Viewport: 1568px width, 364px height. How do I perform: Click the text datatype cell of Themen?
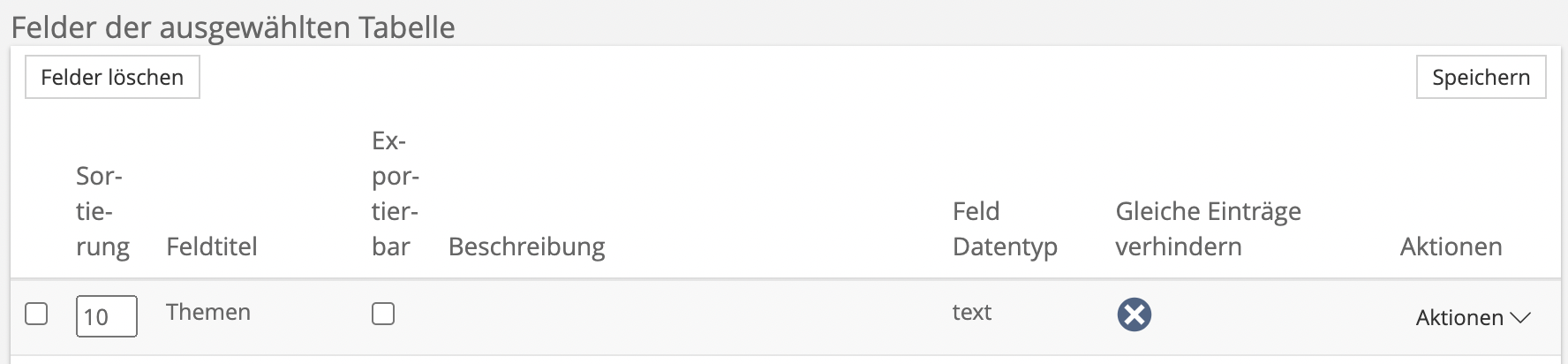971,312
